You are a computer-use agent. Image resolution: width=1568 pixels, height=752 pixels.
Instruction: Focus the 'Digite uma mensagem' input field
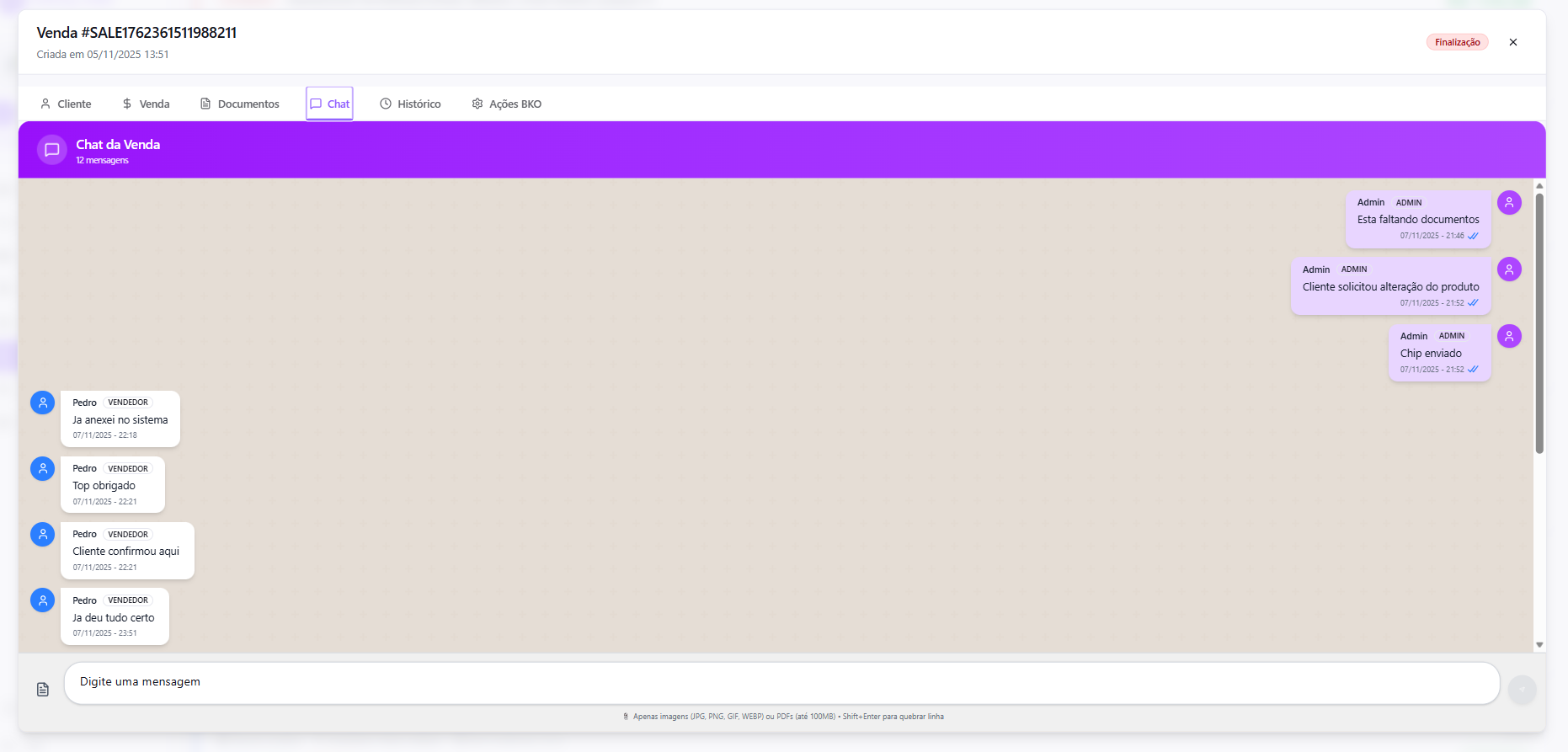(x=781, y=683)
